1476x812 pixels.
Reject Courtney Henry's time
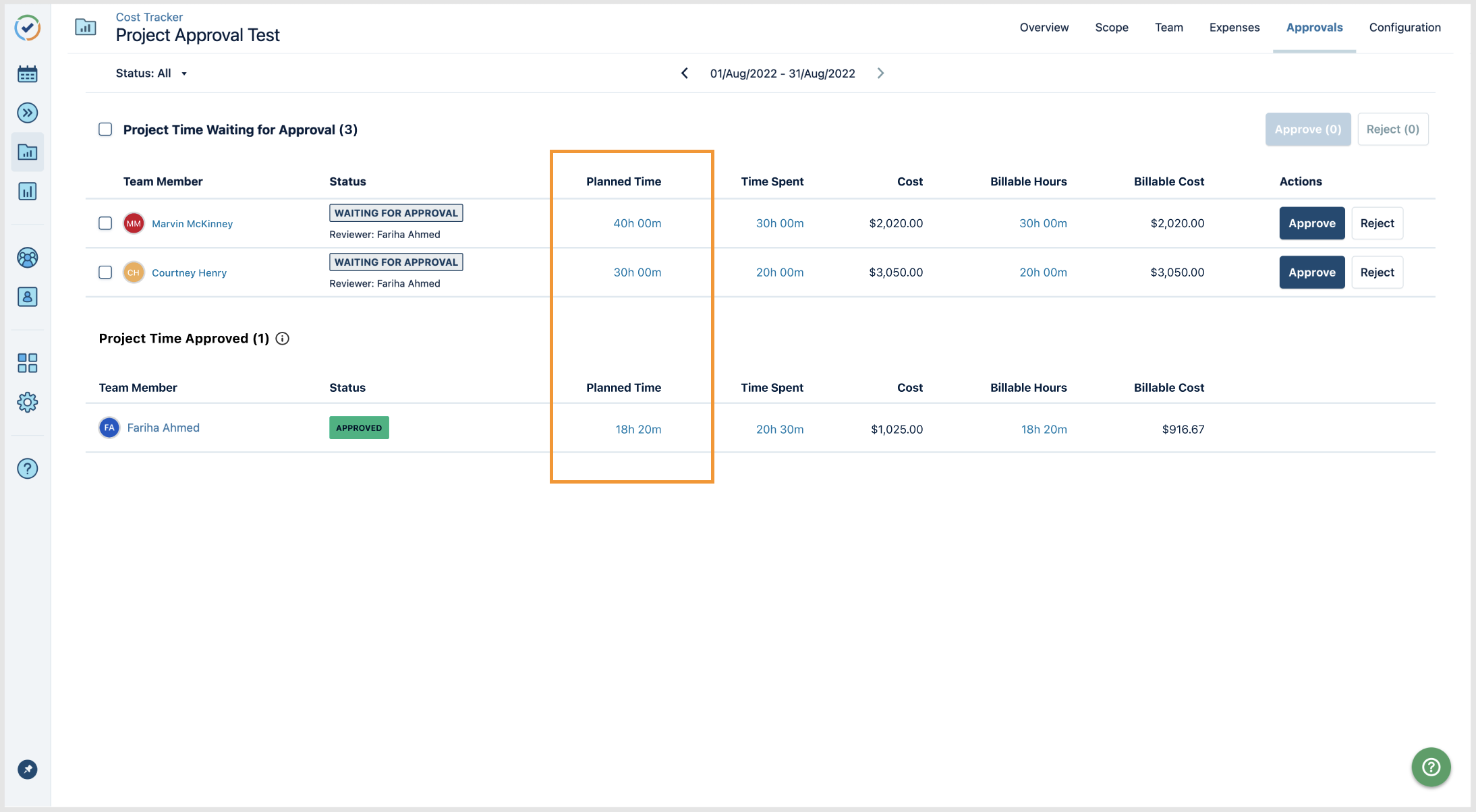(1377, 272)
